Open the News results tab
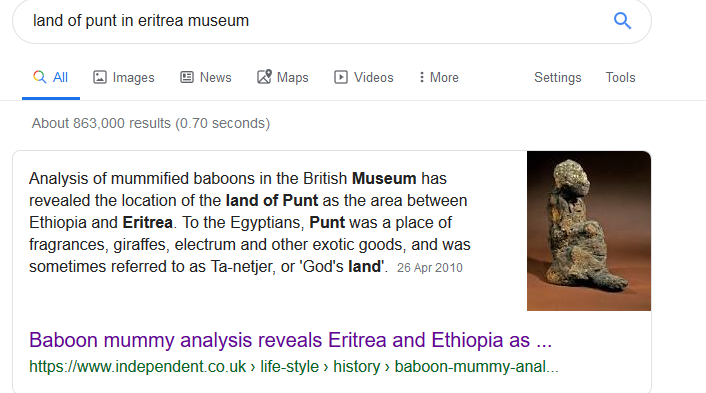 tap(216, 77)
